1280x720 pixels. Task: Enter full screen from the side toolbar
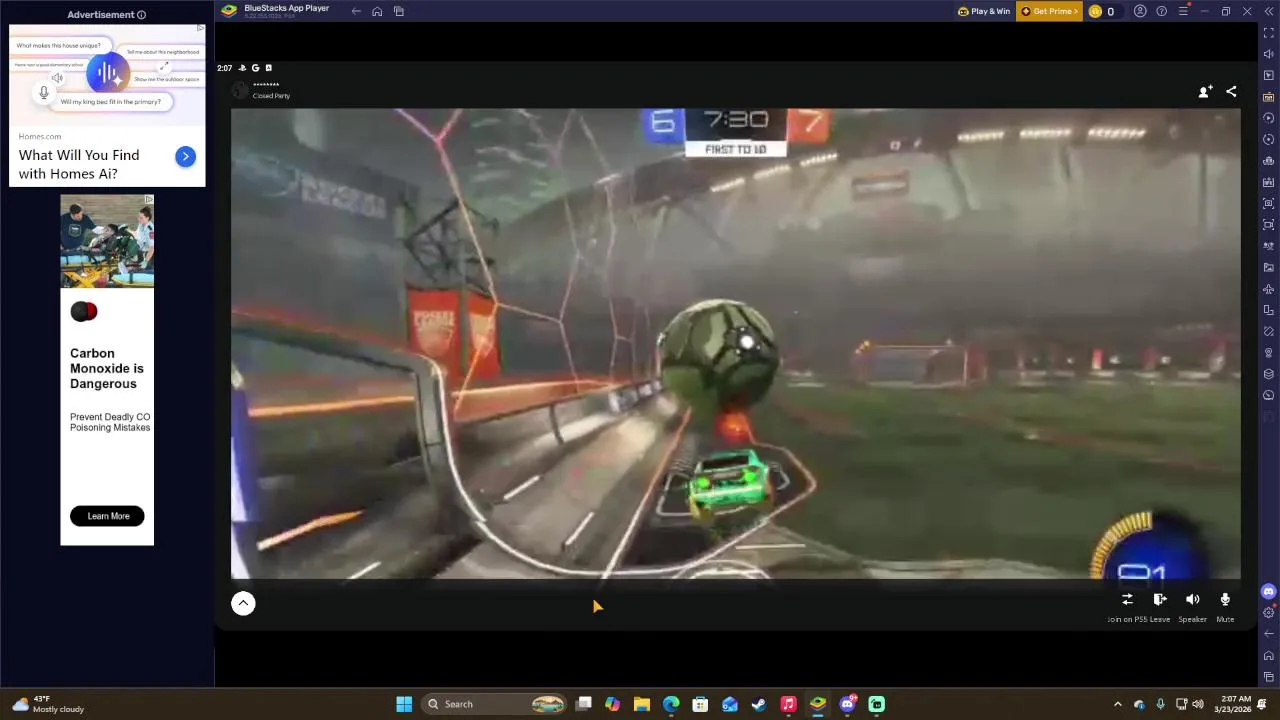point(1269,33)
